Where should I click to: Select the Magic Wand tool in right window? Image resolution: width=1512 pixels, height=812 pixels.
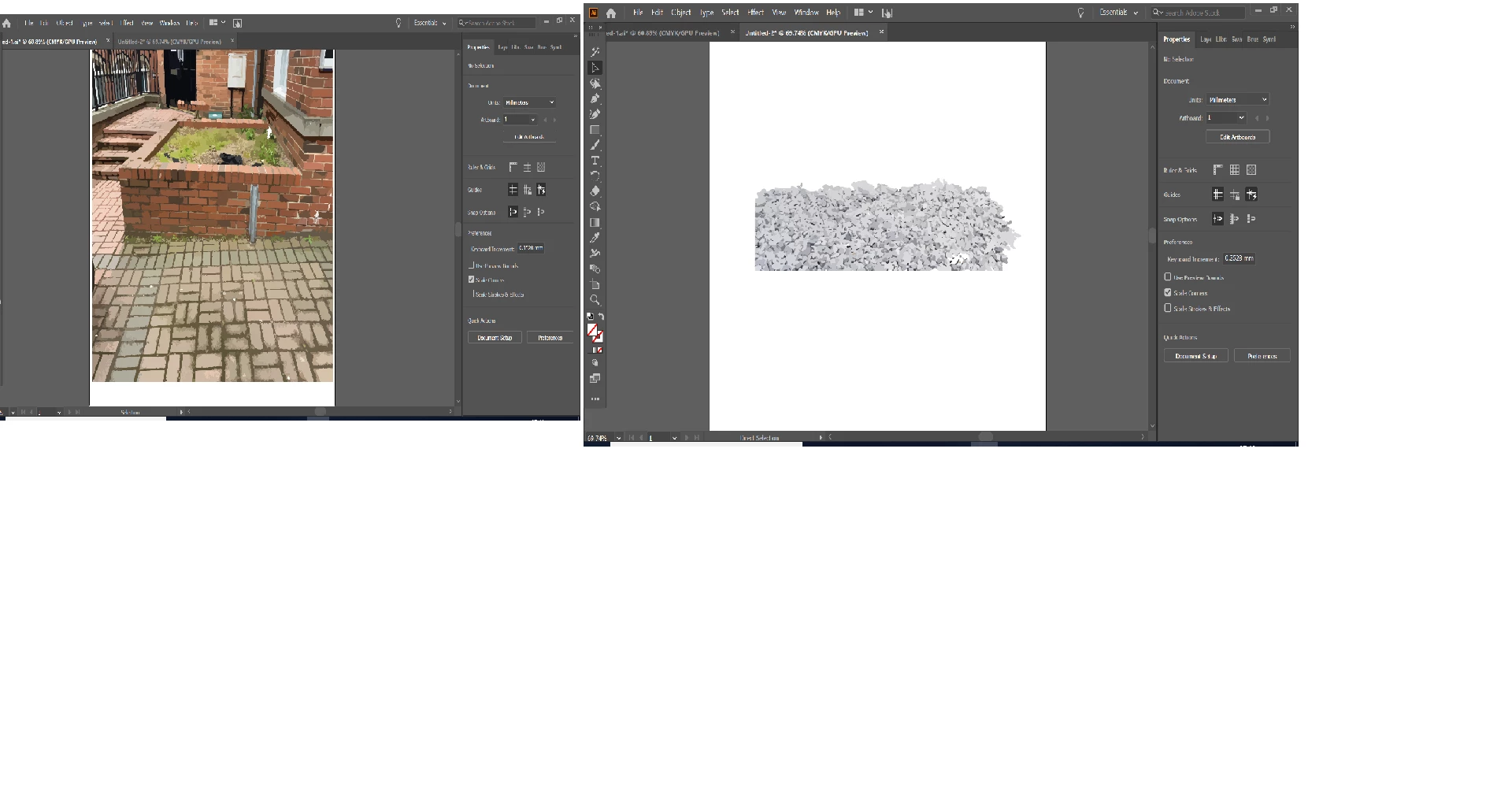(x=595, y=52)
